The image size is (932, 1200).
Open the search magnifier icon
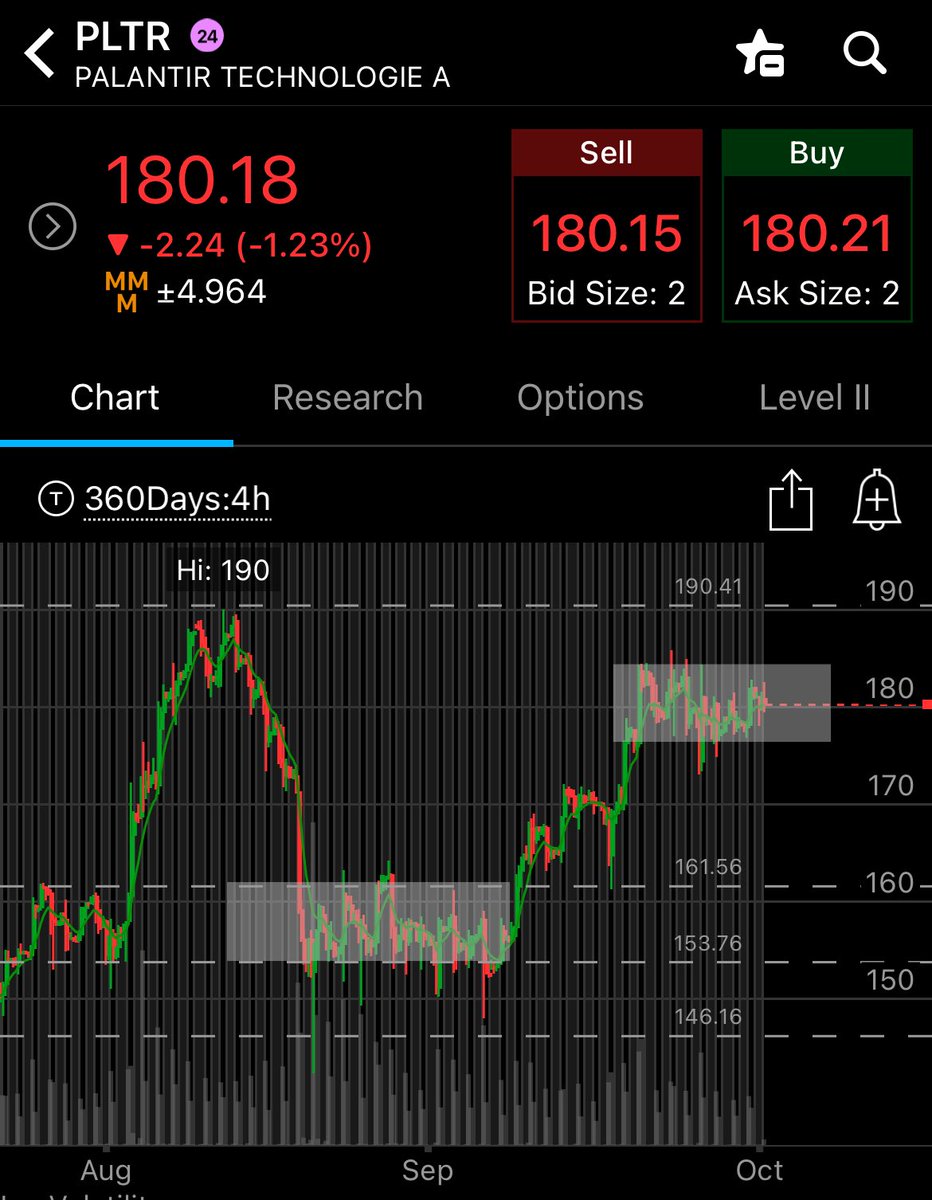[865, 51]
